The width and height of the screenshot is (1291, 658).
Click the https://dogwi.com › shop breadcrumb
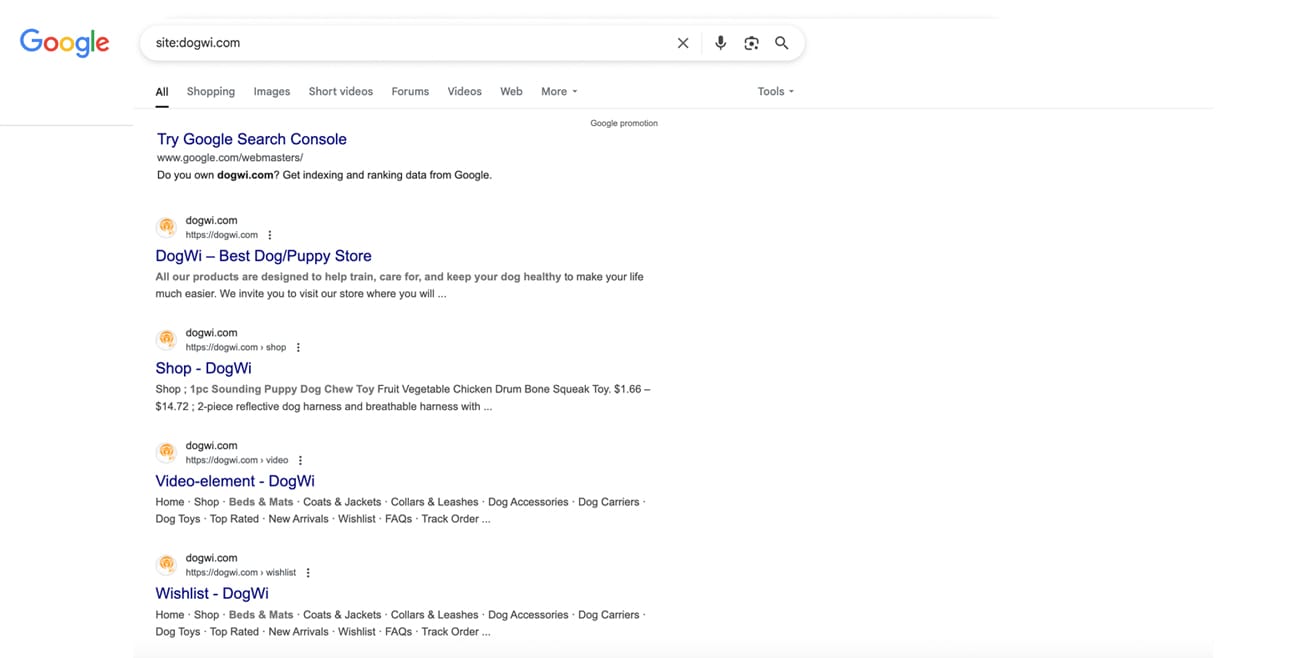click(236, 348)
